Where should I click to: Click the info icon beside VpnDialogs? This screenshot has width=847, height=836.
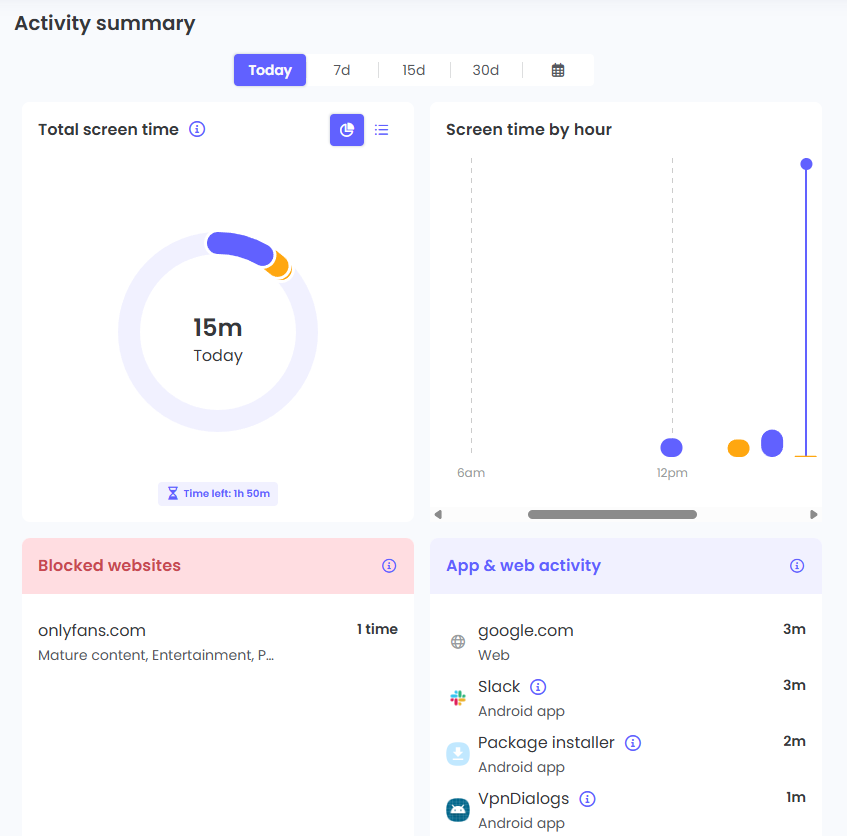pyautogui.click(x=587, y=799)
